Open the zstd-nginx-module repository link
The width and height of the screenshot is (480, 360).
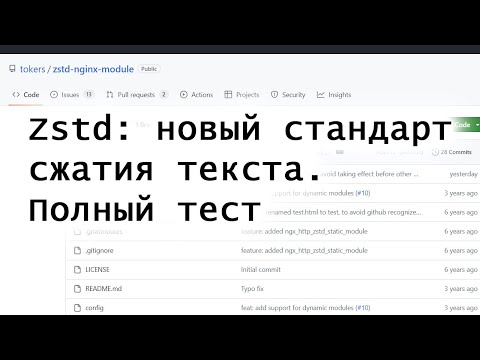(x=93, y=69)
